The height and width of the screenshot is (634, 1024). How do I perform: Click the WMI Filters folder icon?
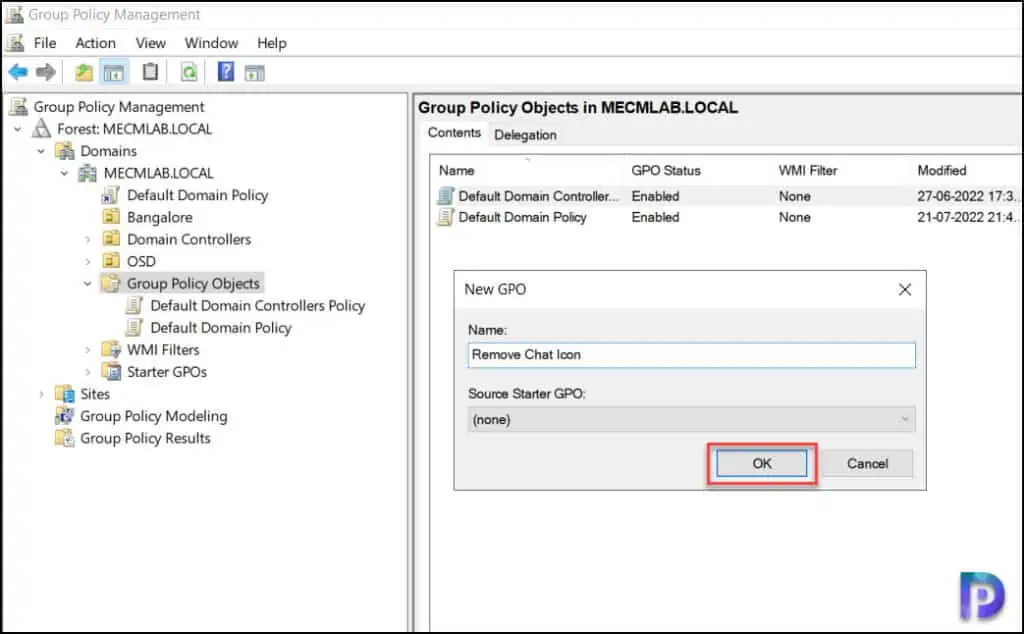pyautogui.click(x=111, y=349)
